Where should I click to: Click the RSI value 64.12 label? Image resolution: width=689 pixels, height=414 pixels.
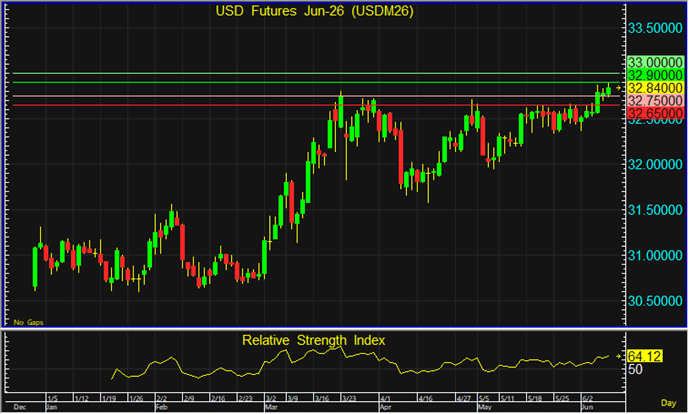(645, 356)
